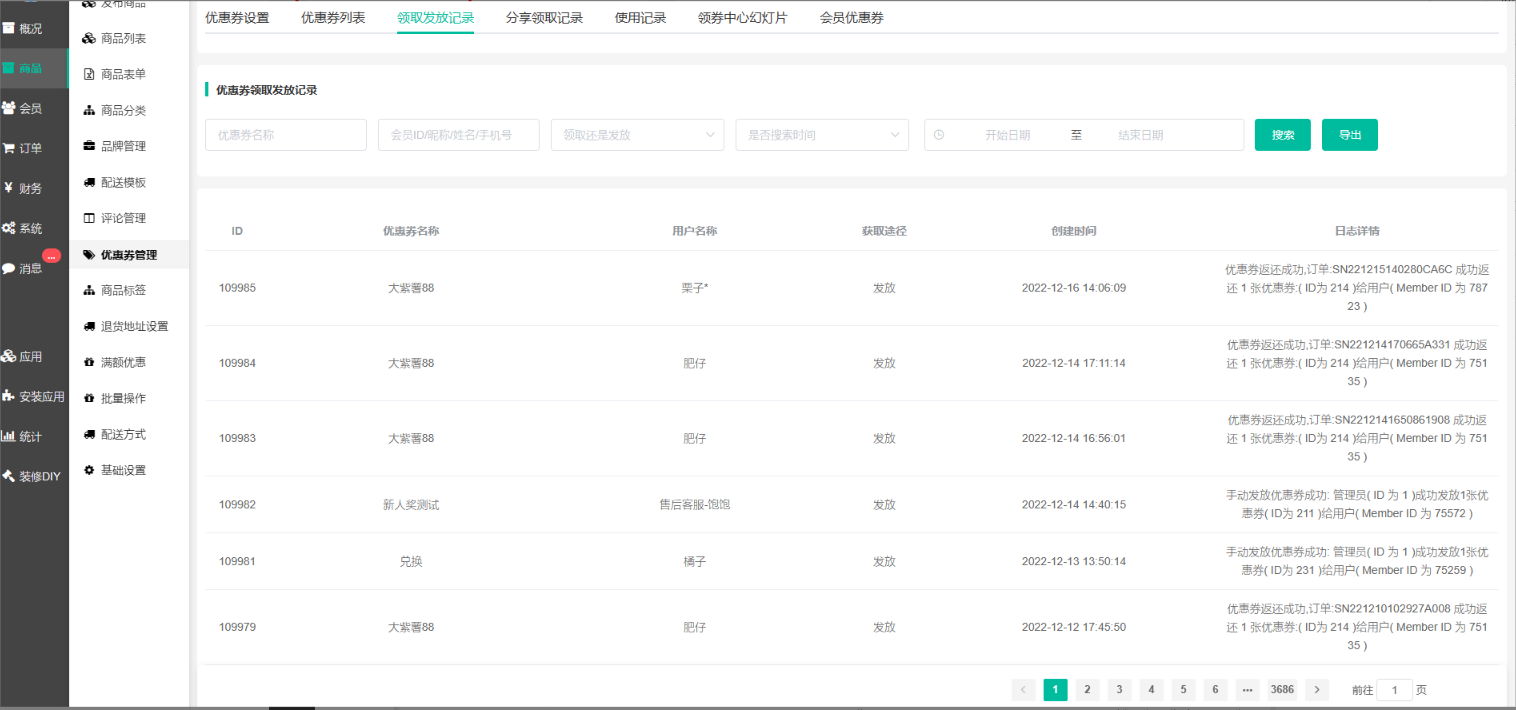Click the 财务 yen icon
The width and height of the screenshot is (1516, 710).
[x=8, y=188]
